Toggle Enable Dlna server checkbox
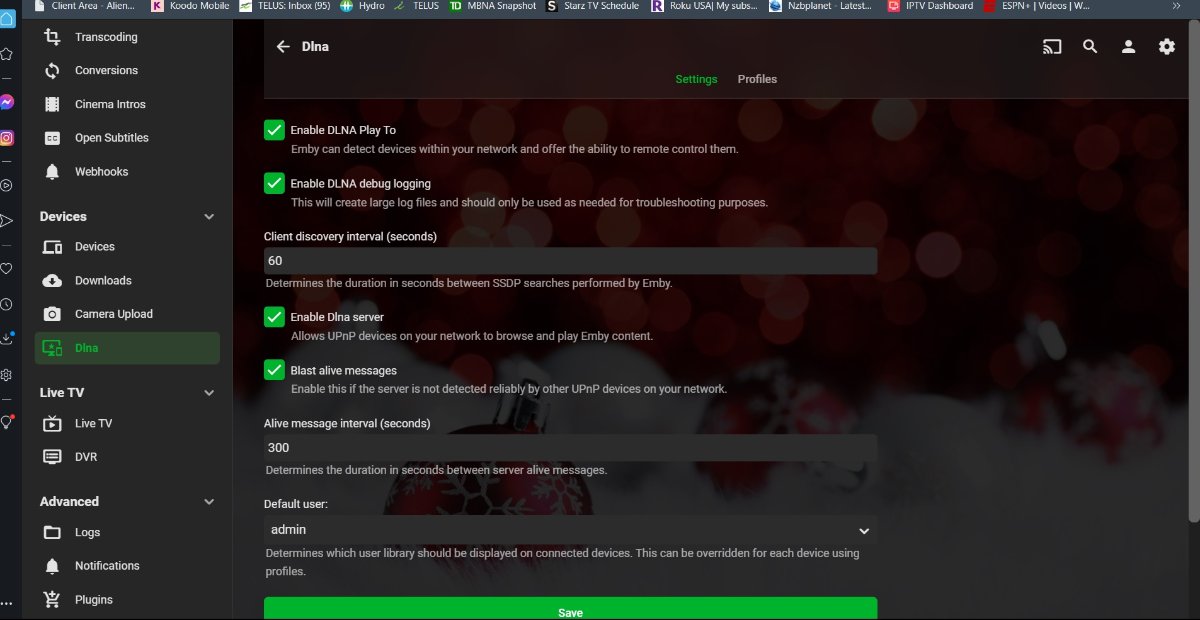Screen dimensions: 1200x620 (274, 317)
